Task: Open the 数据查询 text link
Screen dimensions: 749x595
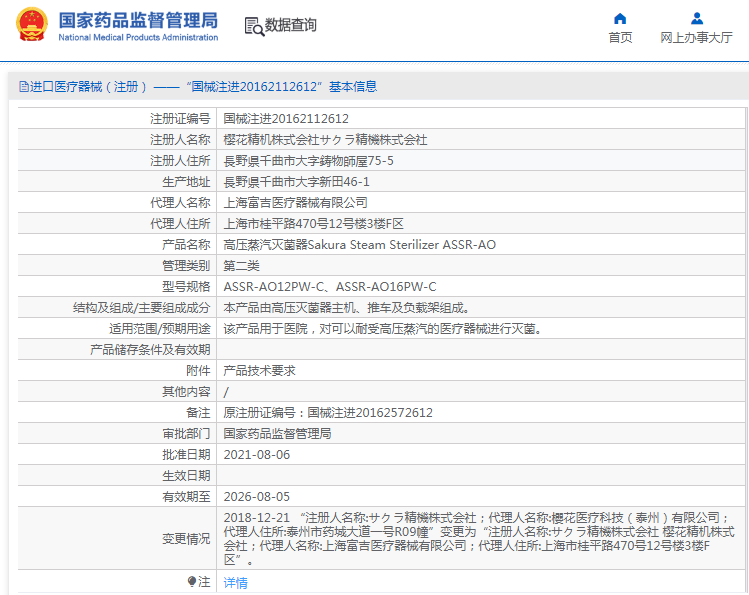Action: click(x=291, y=26)
